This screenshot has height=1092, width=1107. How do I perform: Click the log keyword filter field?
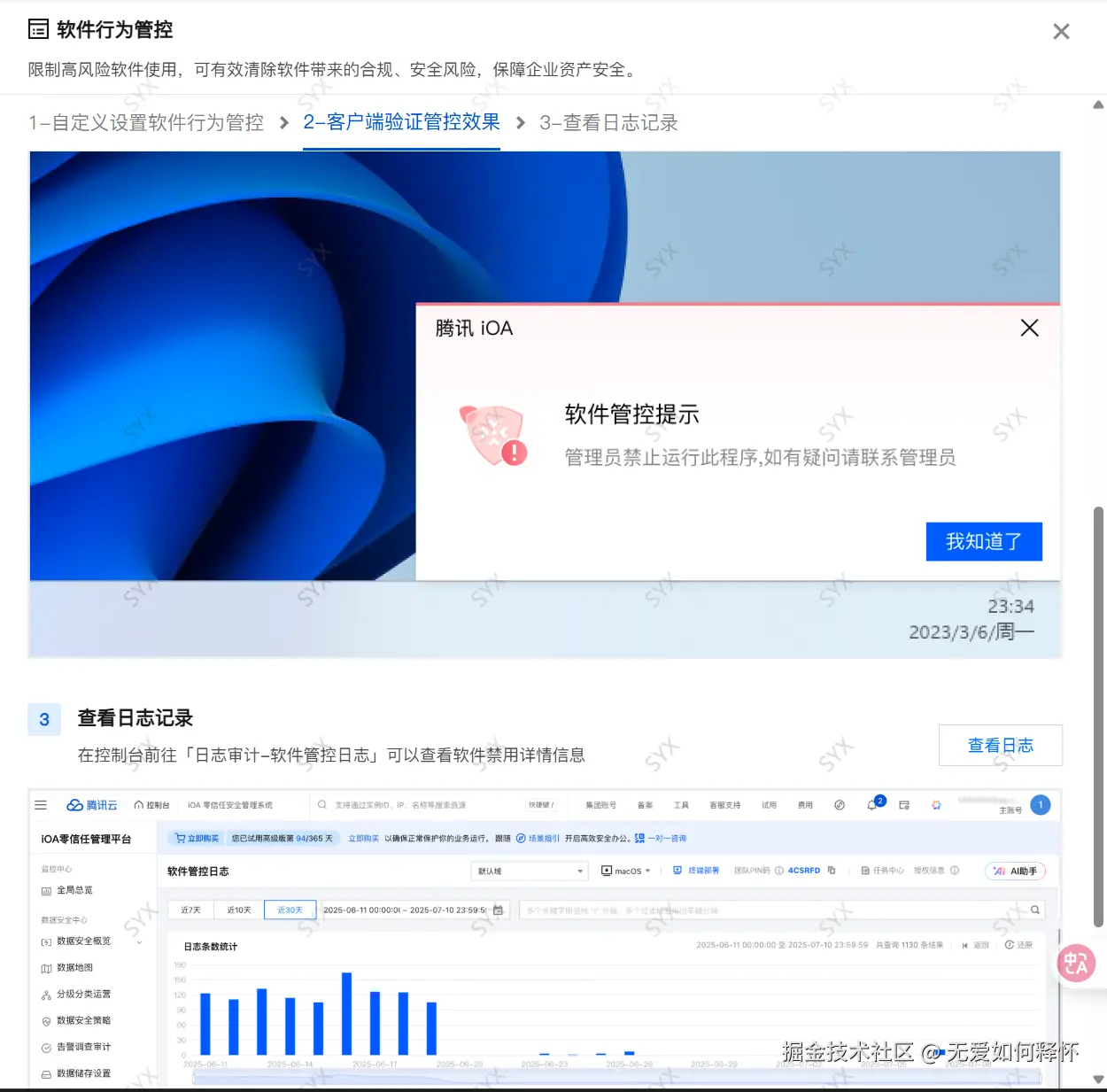coord(782,910)
